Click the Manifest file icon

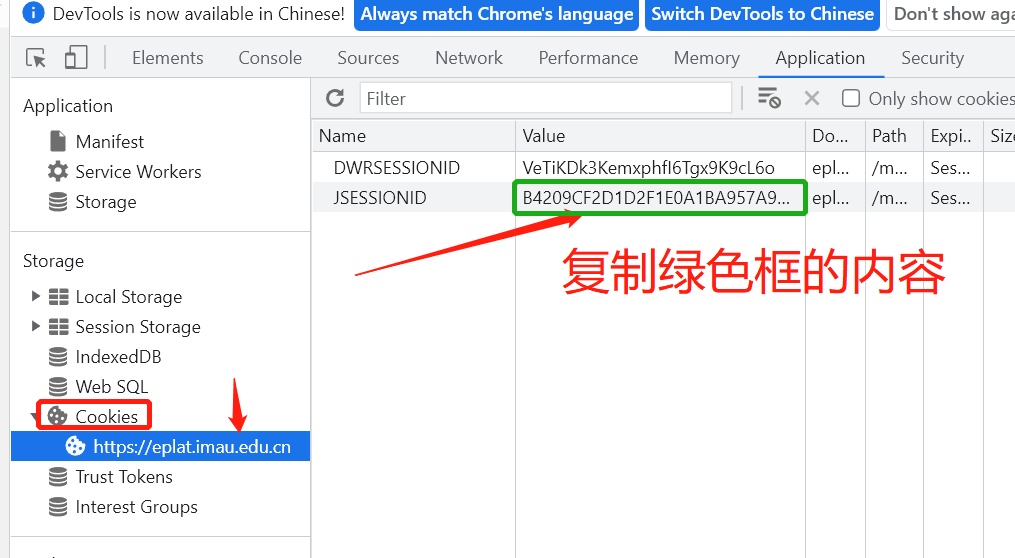(x=58, y=141)
